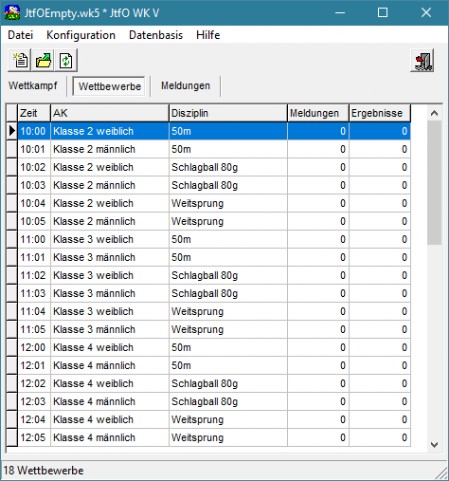Click the JtfO app icon in title bar

12,13
